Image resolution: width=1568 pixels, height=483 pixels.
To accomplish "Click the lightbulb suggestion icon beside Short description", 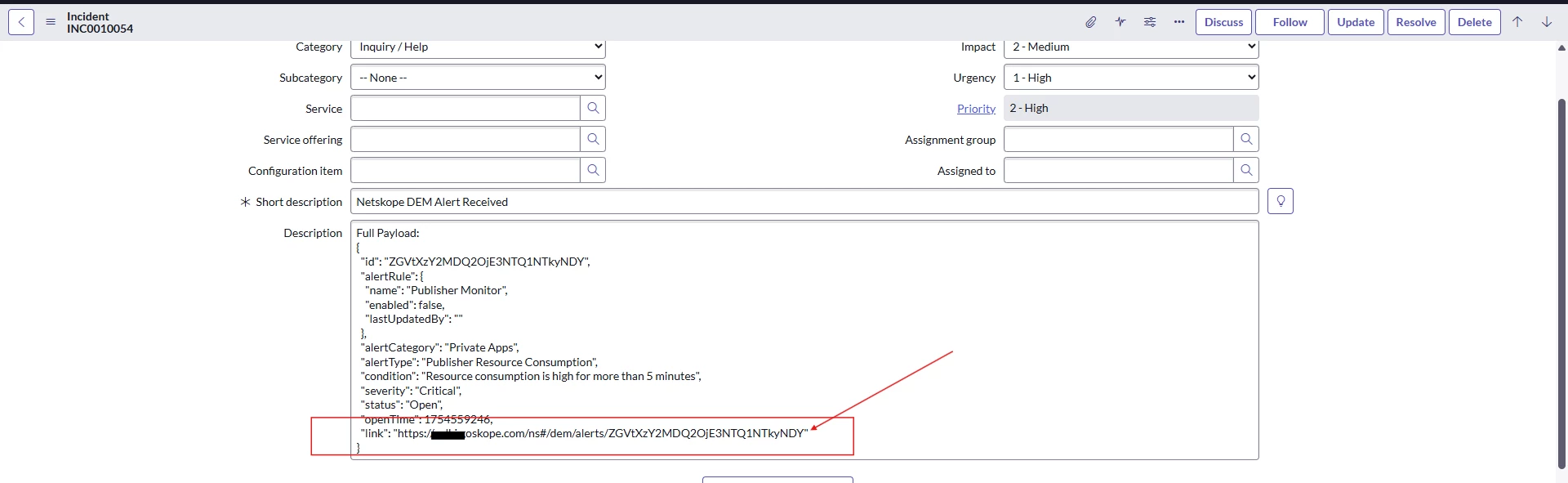I will [1281, 201].
